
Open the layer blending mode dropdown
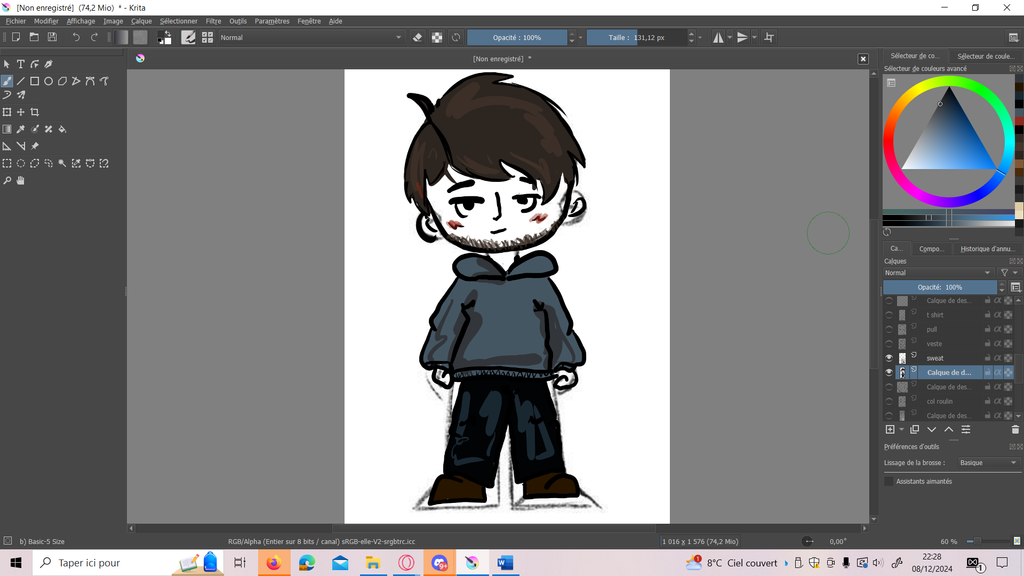tap(938, 272)
